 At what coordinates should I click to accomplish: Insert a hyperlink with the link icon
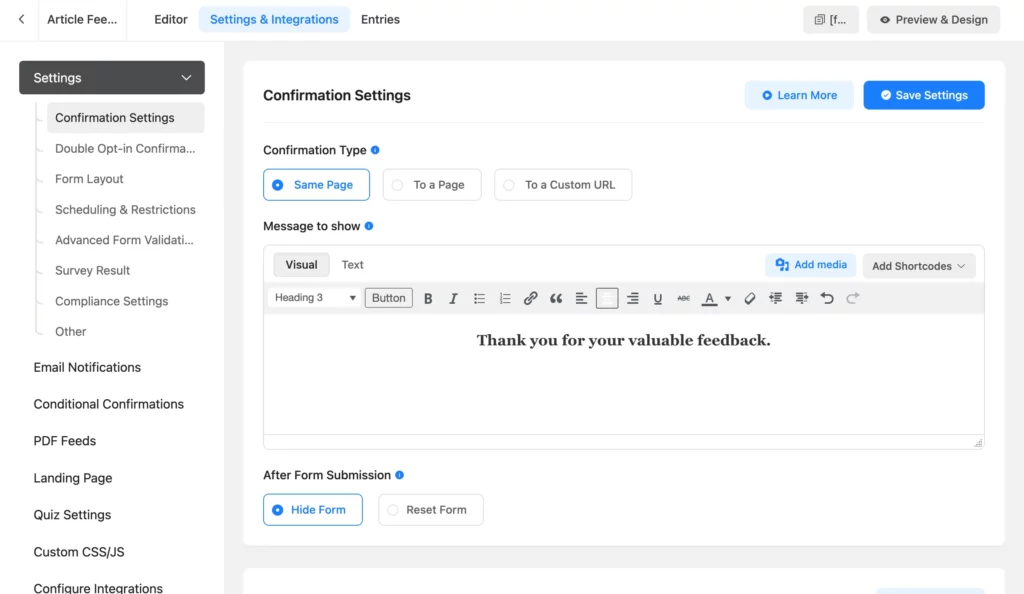(530, 298)
